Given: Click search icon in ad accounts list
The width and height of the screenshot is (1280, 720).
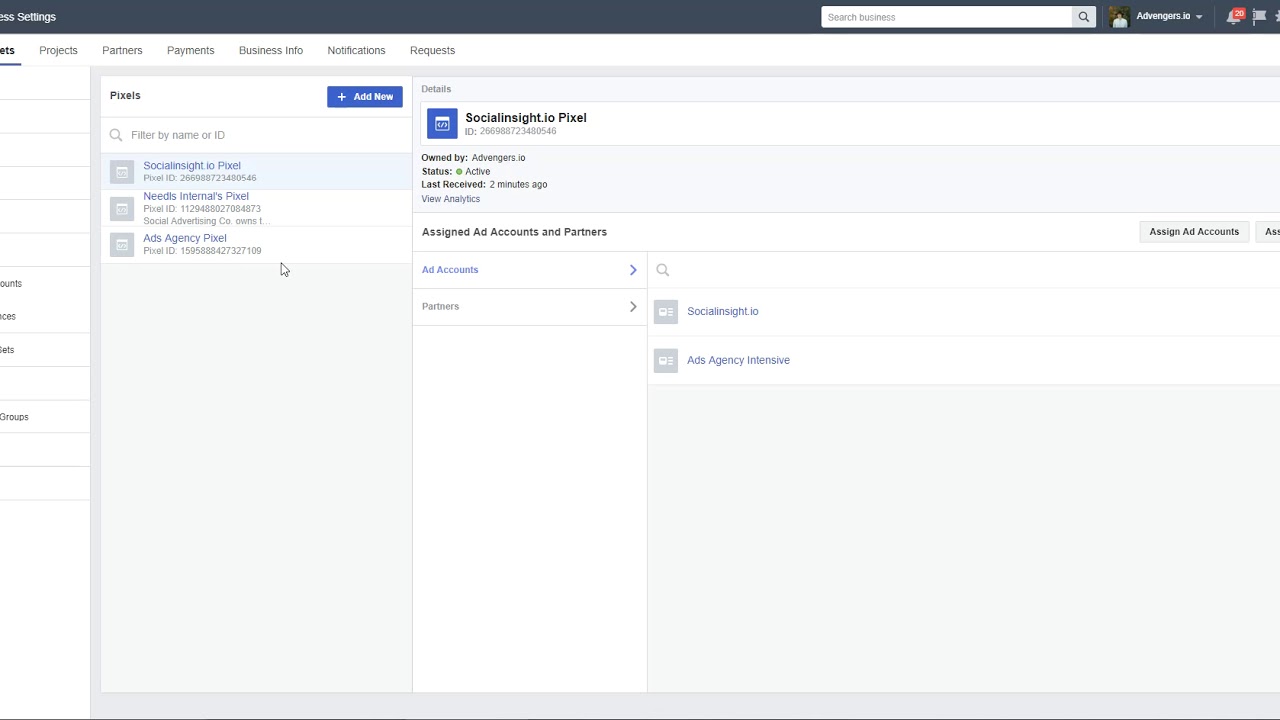Looking at the screenshot, I should [662, 270].
